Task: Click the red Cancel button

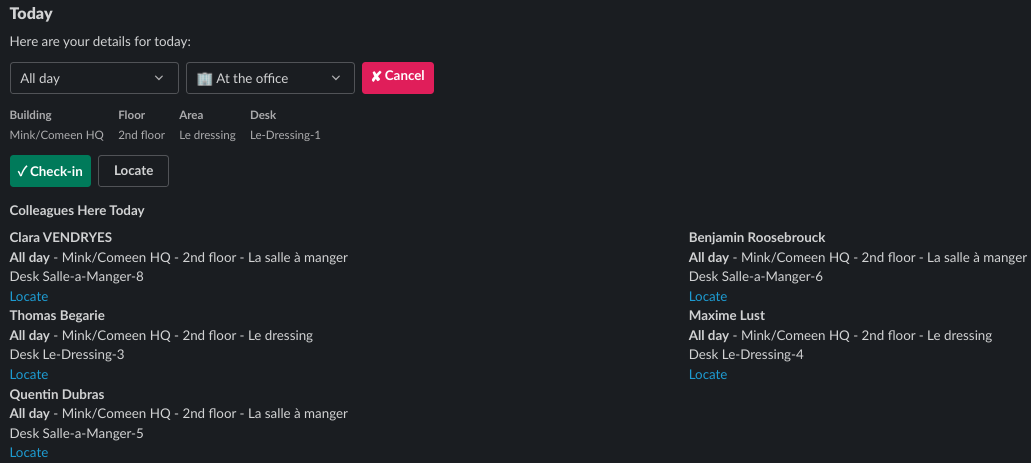Action: coord(398,78)
